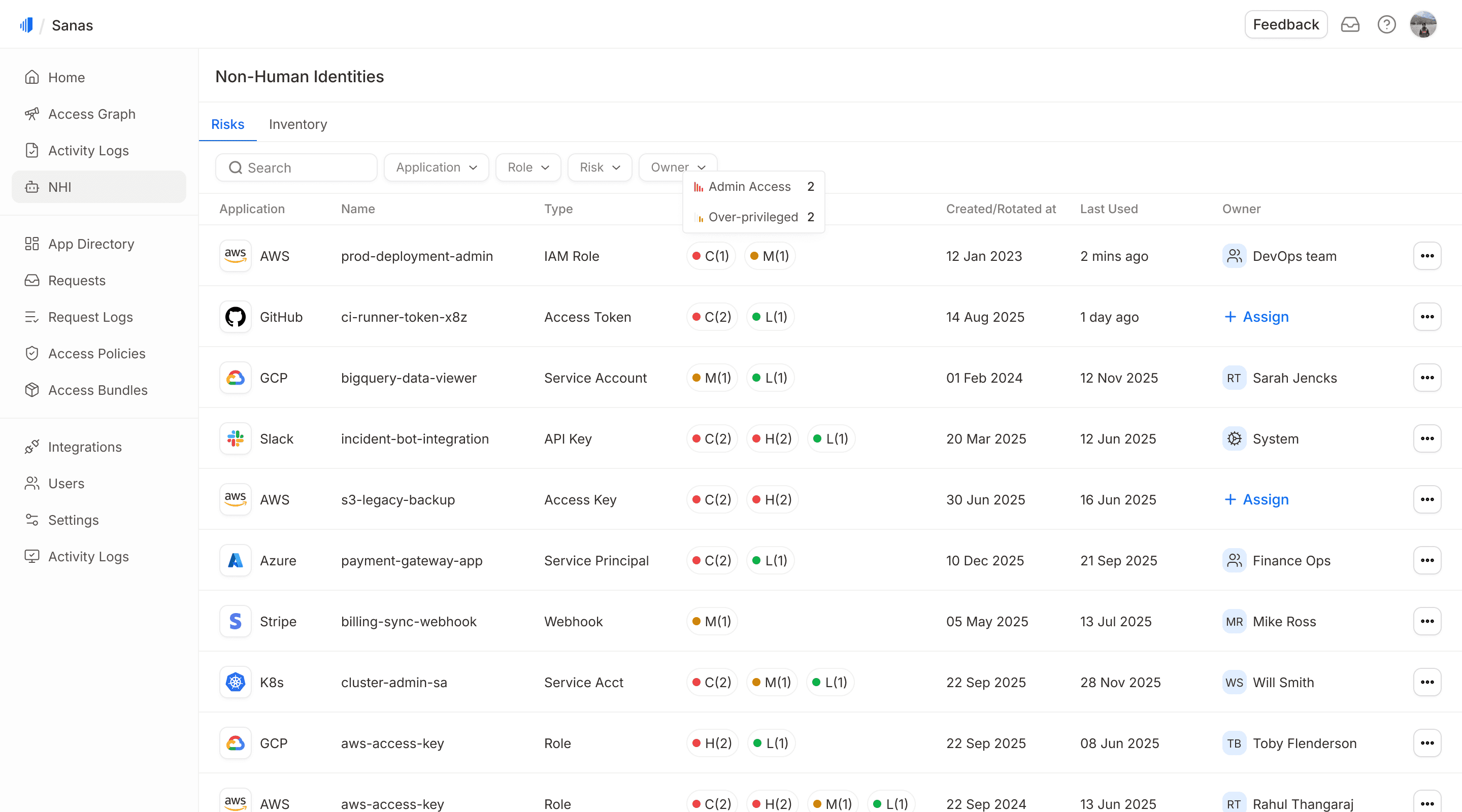Select Admin Access in the popup

749,187
